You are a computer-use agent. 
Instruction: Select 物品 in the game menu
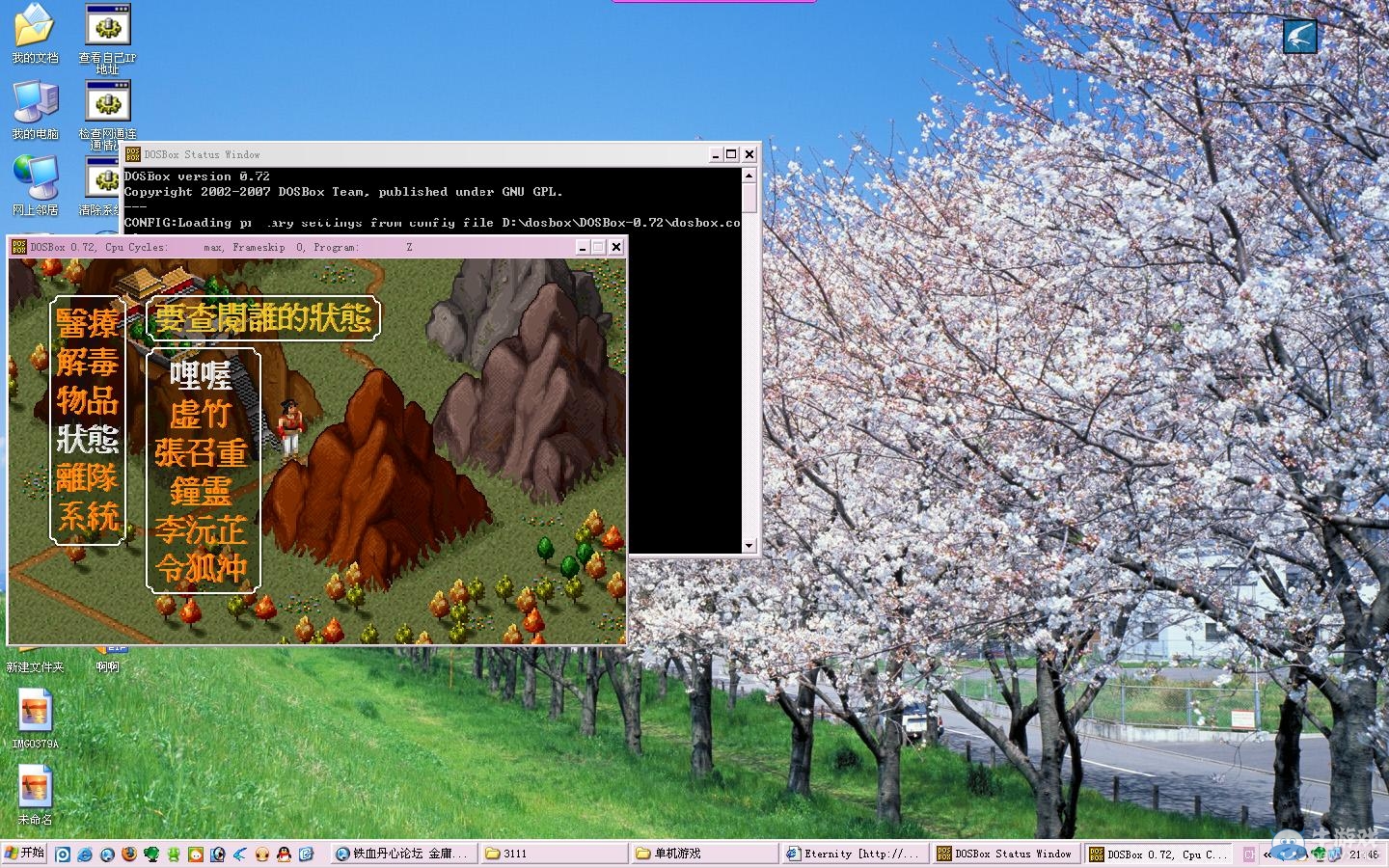88,401
